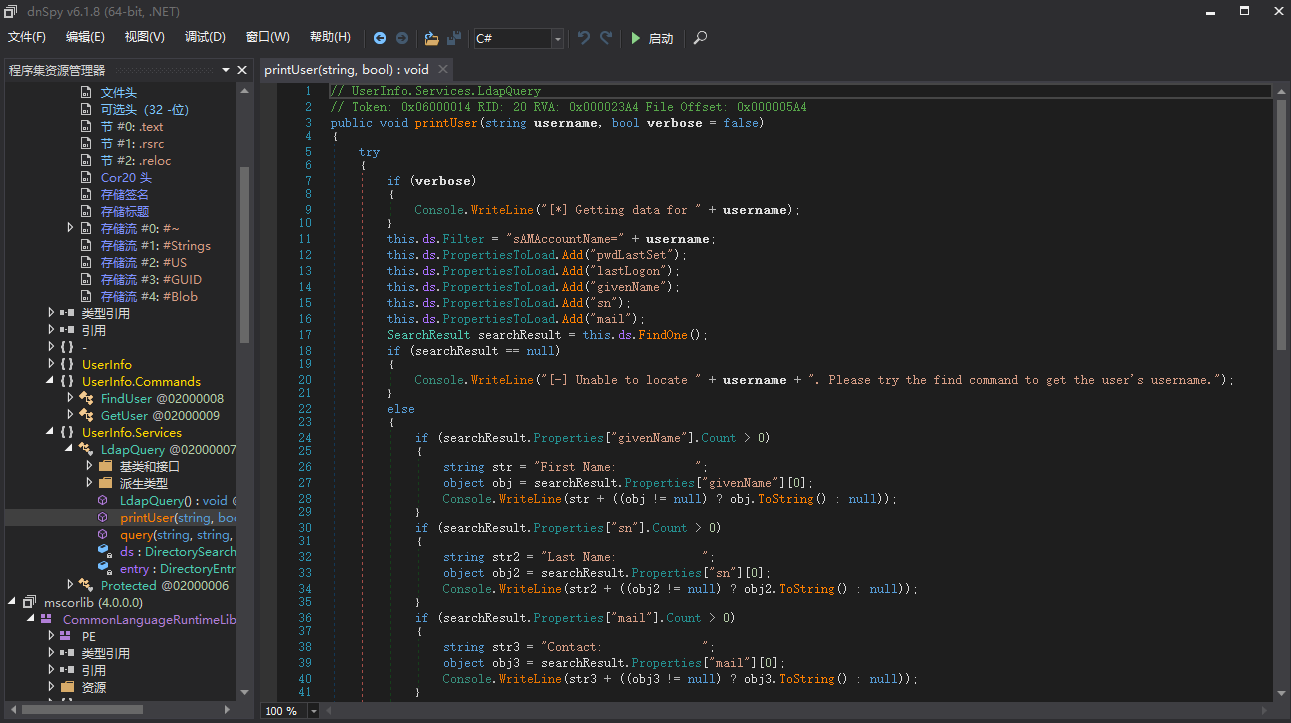Click the navigate forward arrow icon
1291x723 pixels.
[x=402, y=38]
